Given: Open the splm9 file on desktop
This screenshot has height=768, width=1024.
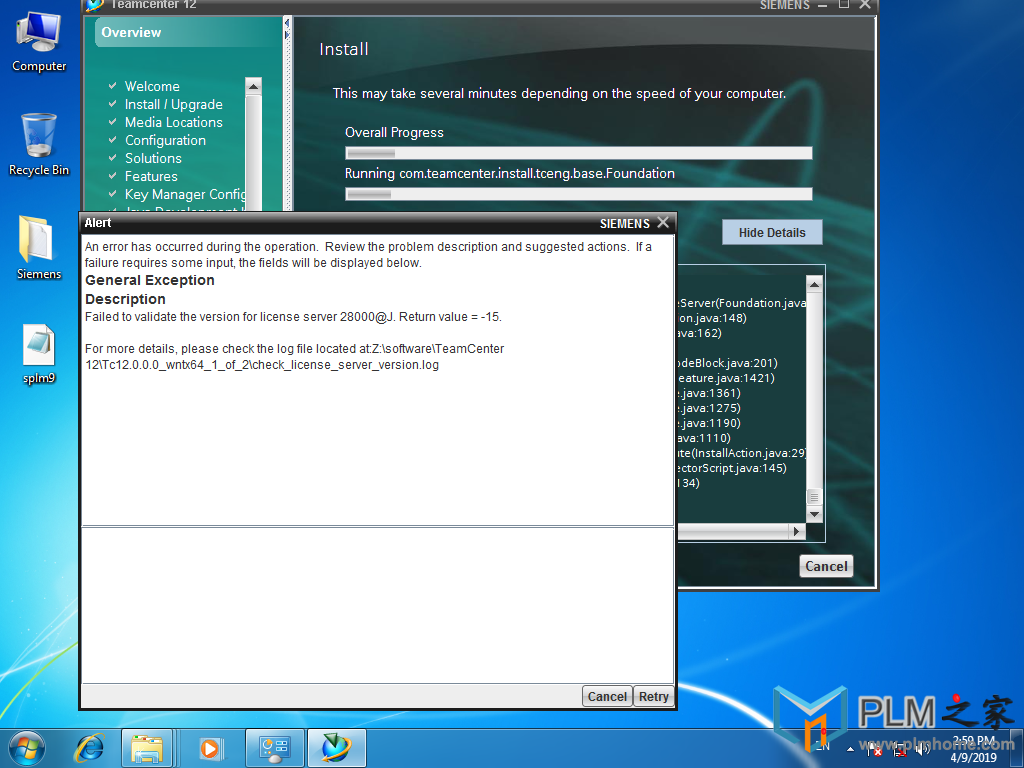Looking at the screenshot, I should (x=39, y=354).
